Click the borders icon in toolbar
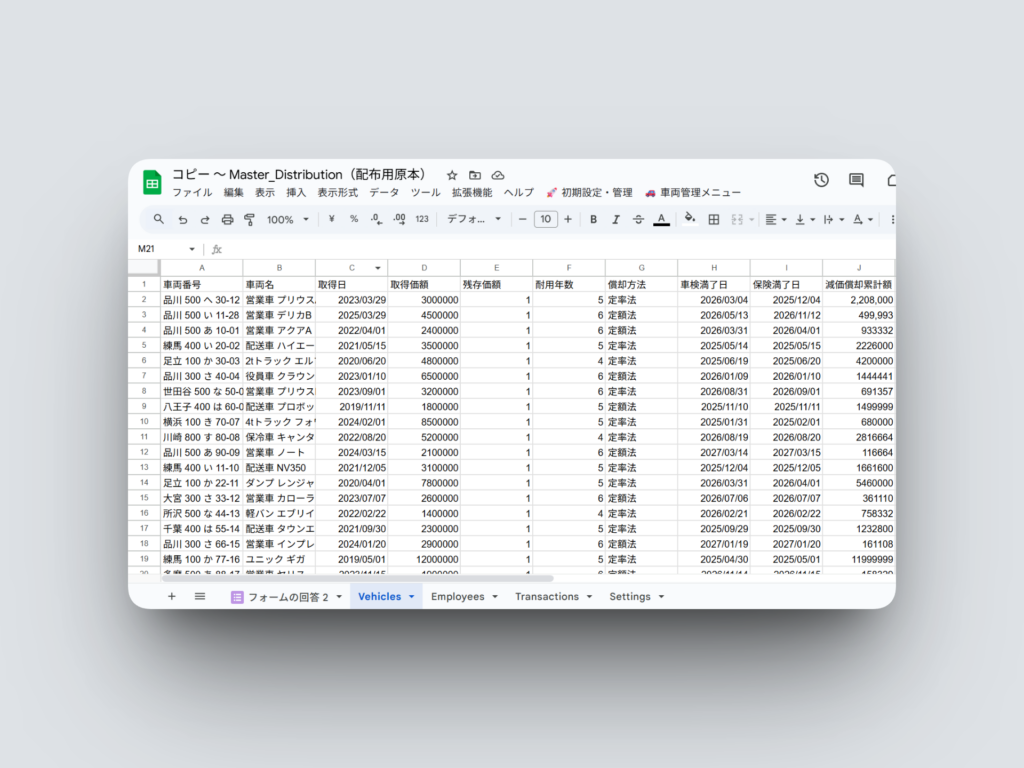Screen dimensions: 1024x768 point(714,219)
